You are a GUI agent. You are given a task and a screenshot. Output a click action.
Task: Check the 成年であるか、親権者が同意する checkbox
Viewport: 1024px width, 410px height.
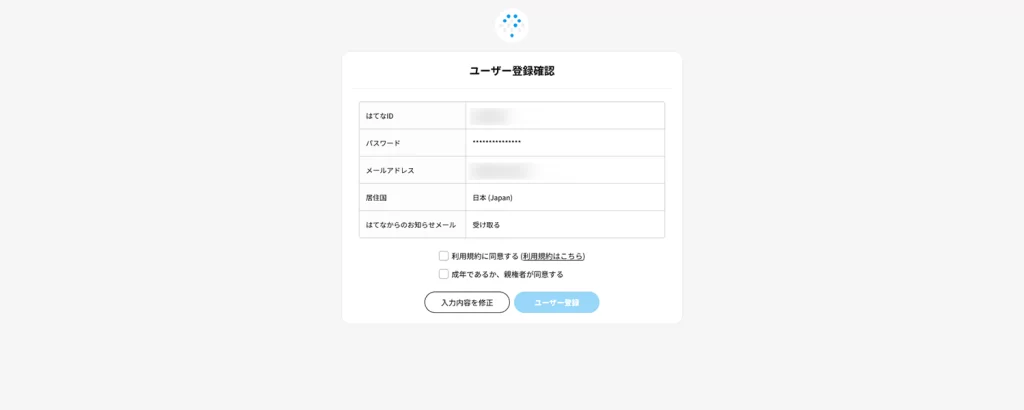tap(443, 274)
